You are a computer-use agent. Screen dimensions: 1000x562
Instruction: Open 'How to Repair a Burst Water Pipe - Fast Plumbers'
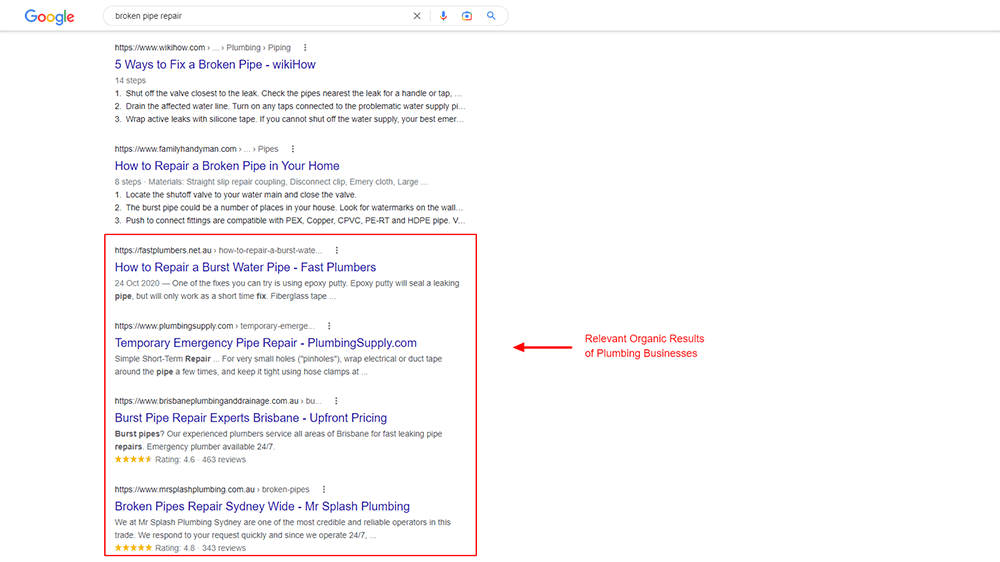tap(246, 267)
